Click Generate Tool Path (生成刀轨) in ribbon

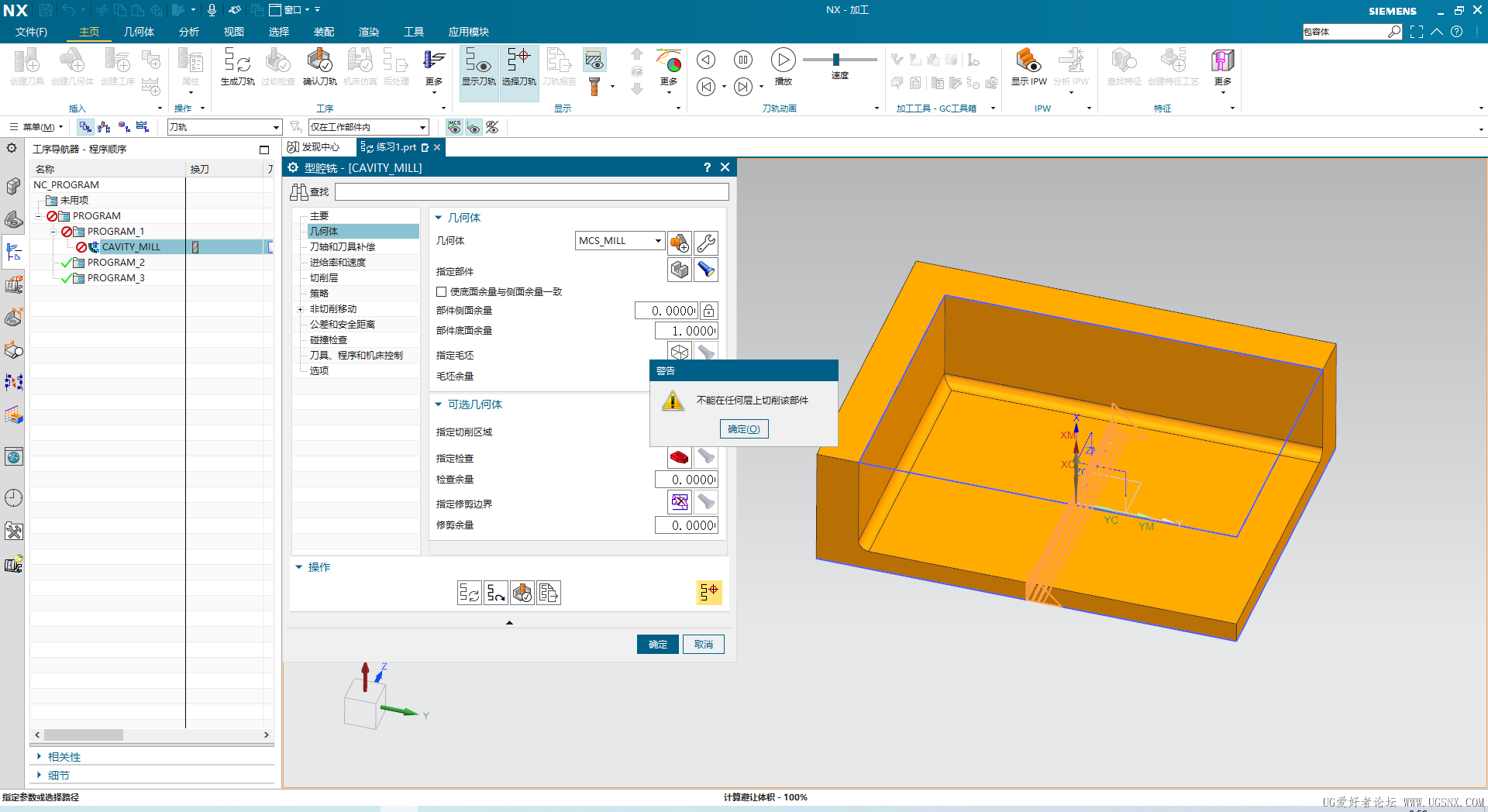tap(237, 67)
